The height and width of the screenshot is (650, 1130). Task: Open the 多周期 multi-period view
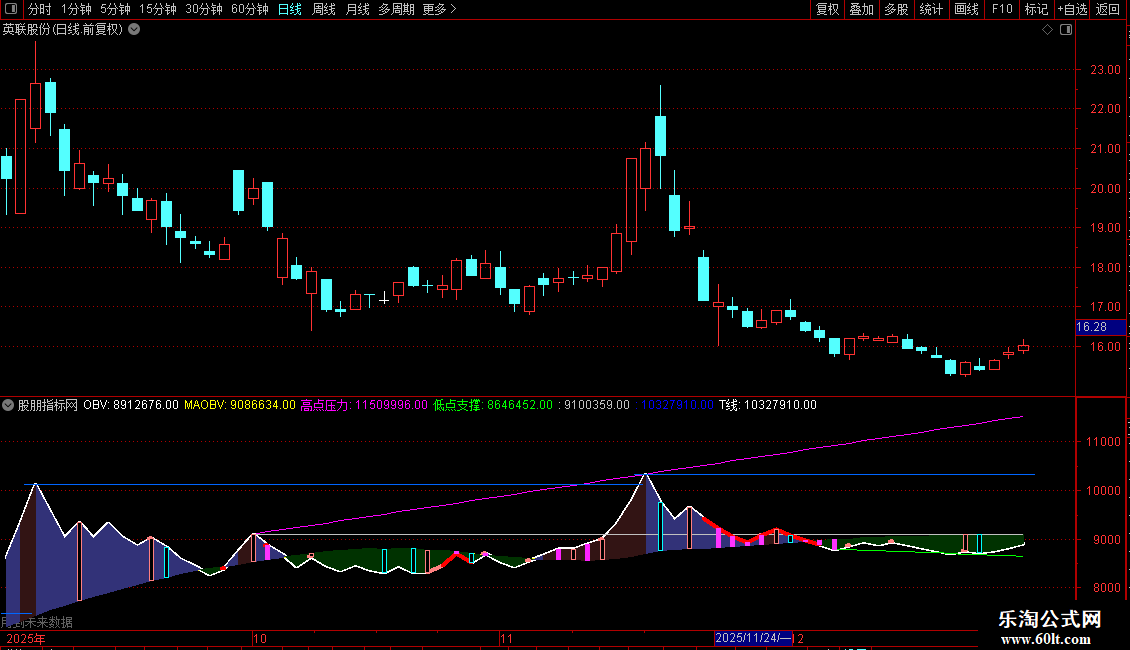pos(396,9)
